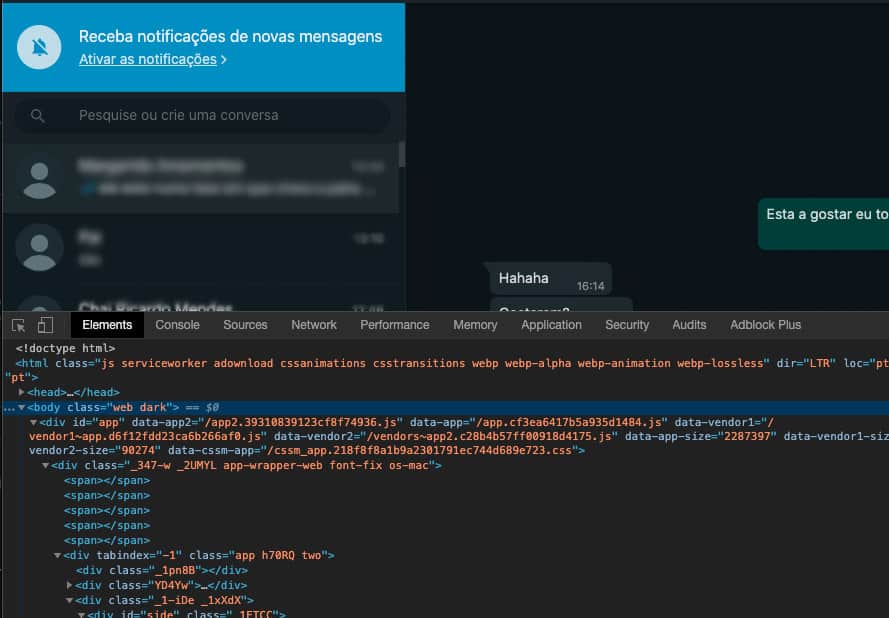Viewport: 889px width, 618px height.
Task: Open the Security panel in DevTools
Action: pos(627,324)
